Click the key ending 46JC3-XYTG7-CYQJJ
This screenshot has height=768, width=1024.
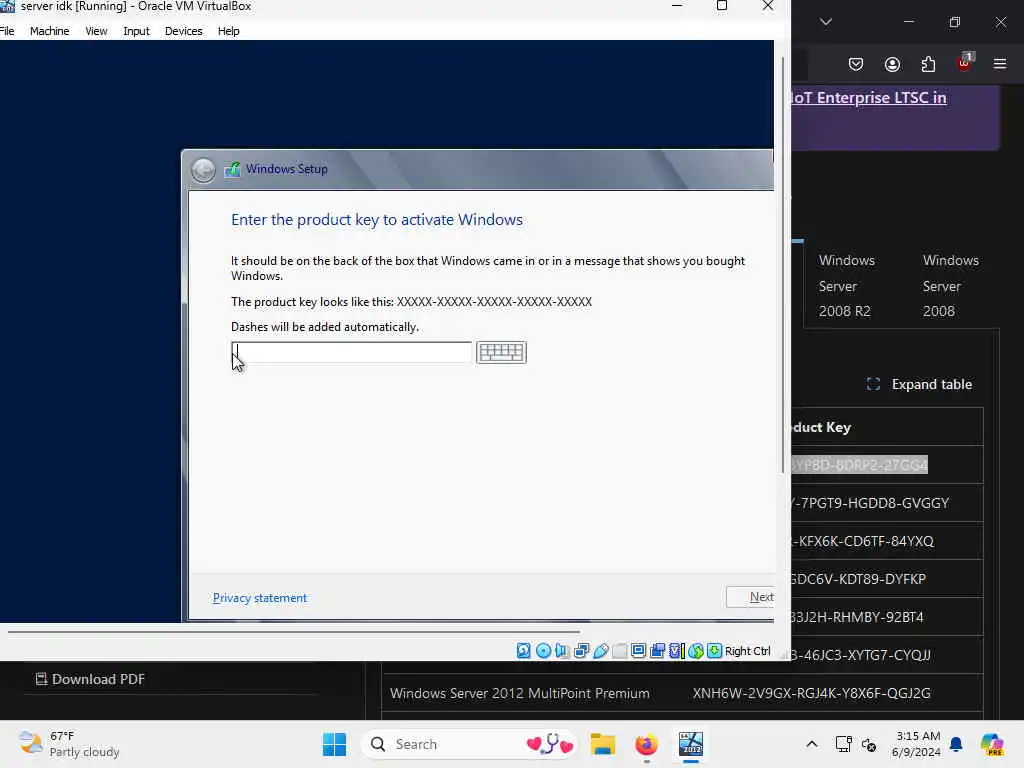(x=861, y=654)
